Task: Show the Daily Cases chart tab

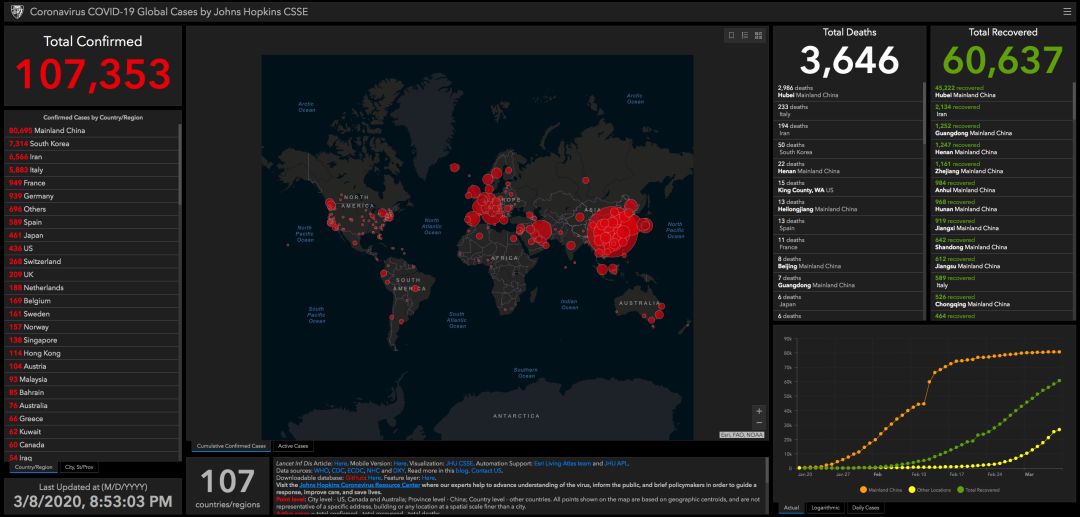Action: click(x=866, y=507)
